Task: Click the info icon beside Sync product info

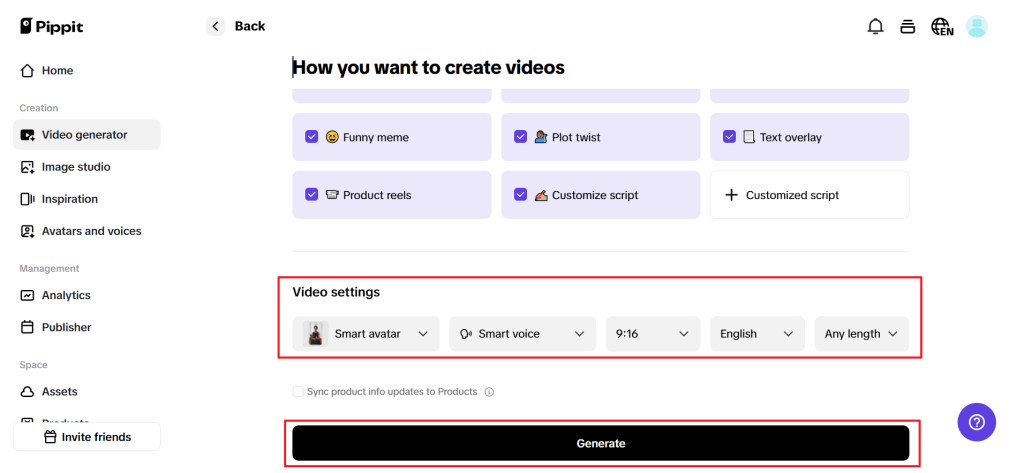Action: [x=489, y=392]
